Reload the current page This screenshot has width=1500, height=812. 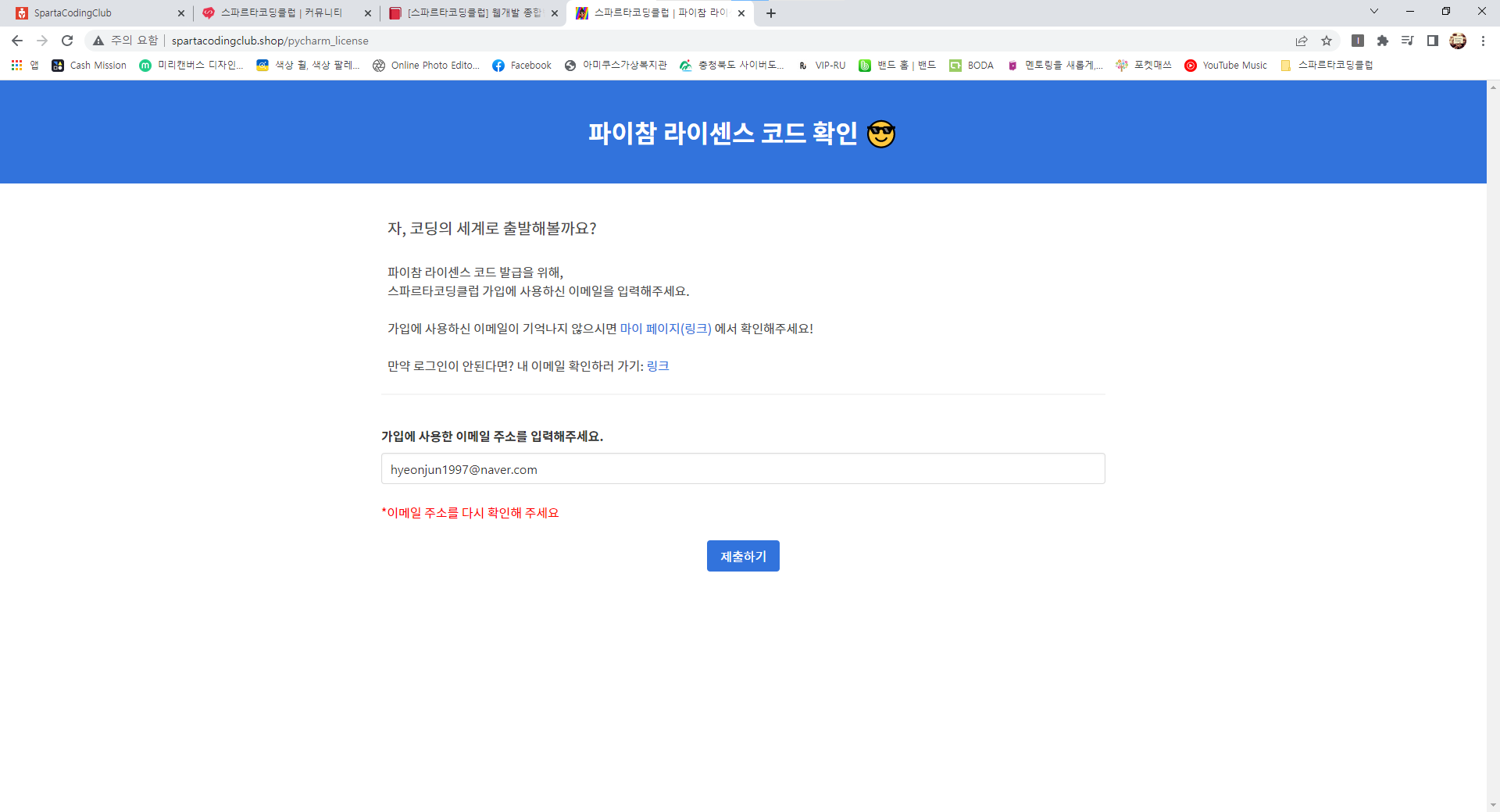pos(67,41)
